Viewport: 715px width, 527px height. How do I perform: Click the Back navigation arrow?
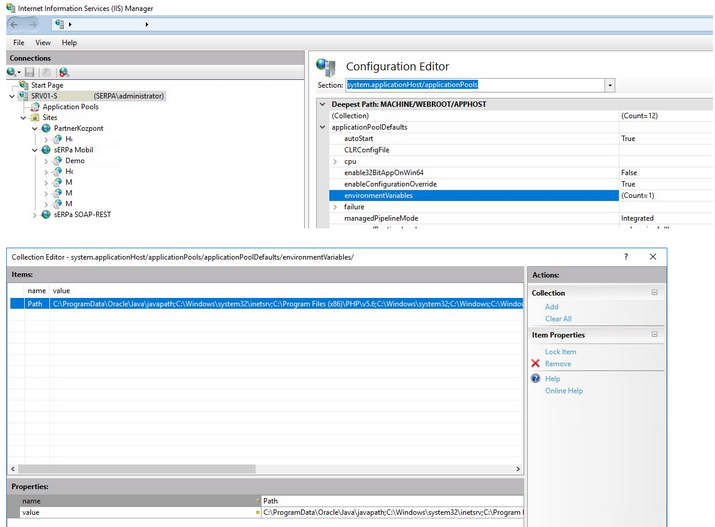(x=15, y=24)
